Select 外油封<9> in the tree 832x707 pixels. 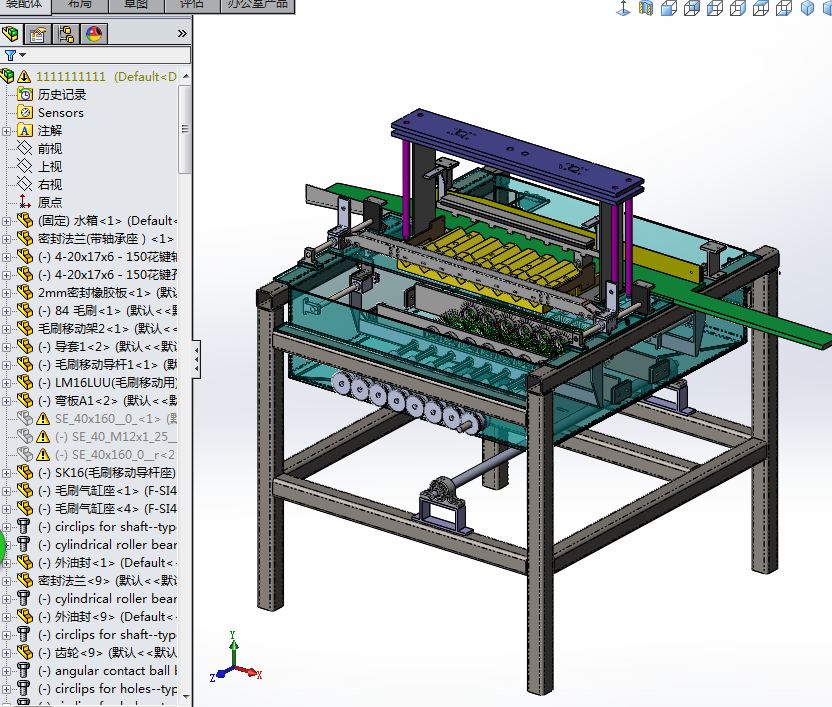107,617
